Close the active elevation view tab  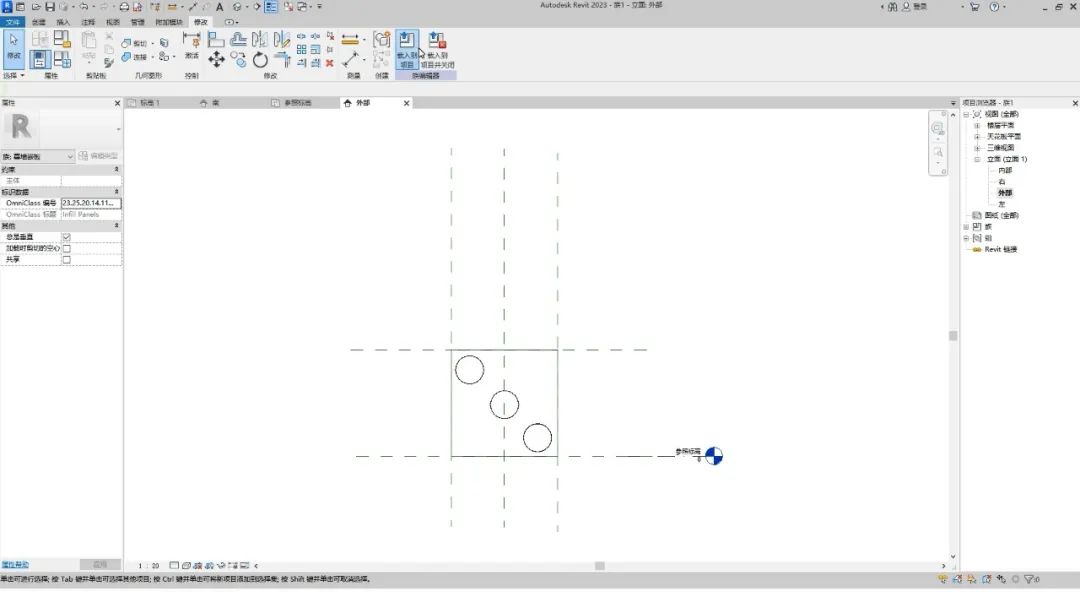(406, 103)
